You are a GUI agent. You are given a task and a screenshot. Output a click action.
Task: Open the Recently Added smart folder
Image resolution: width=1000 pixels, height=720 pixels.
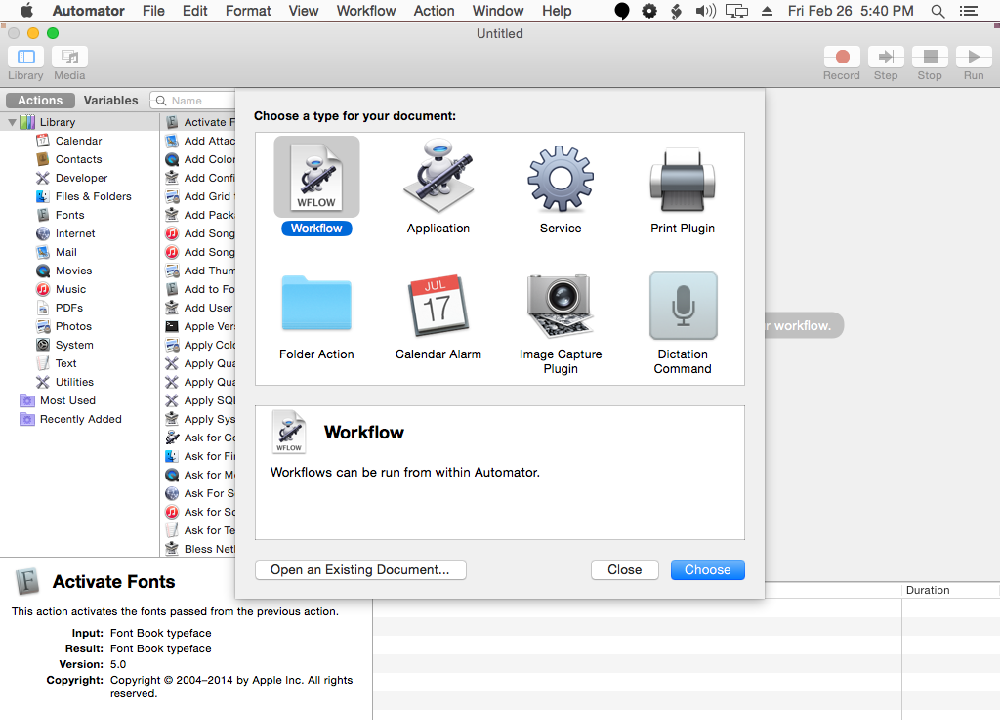click(x=80, y=419)
